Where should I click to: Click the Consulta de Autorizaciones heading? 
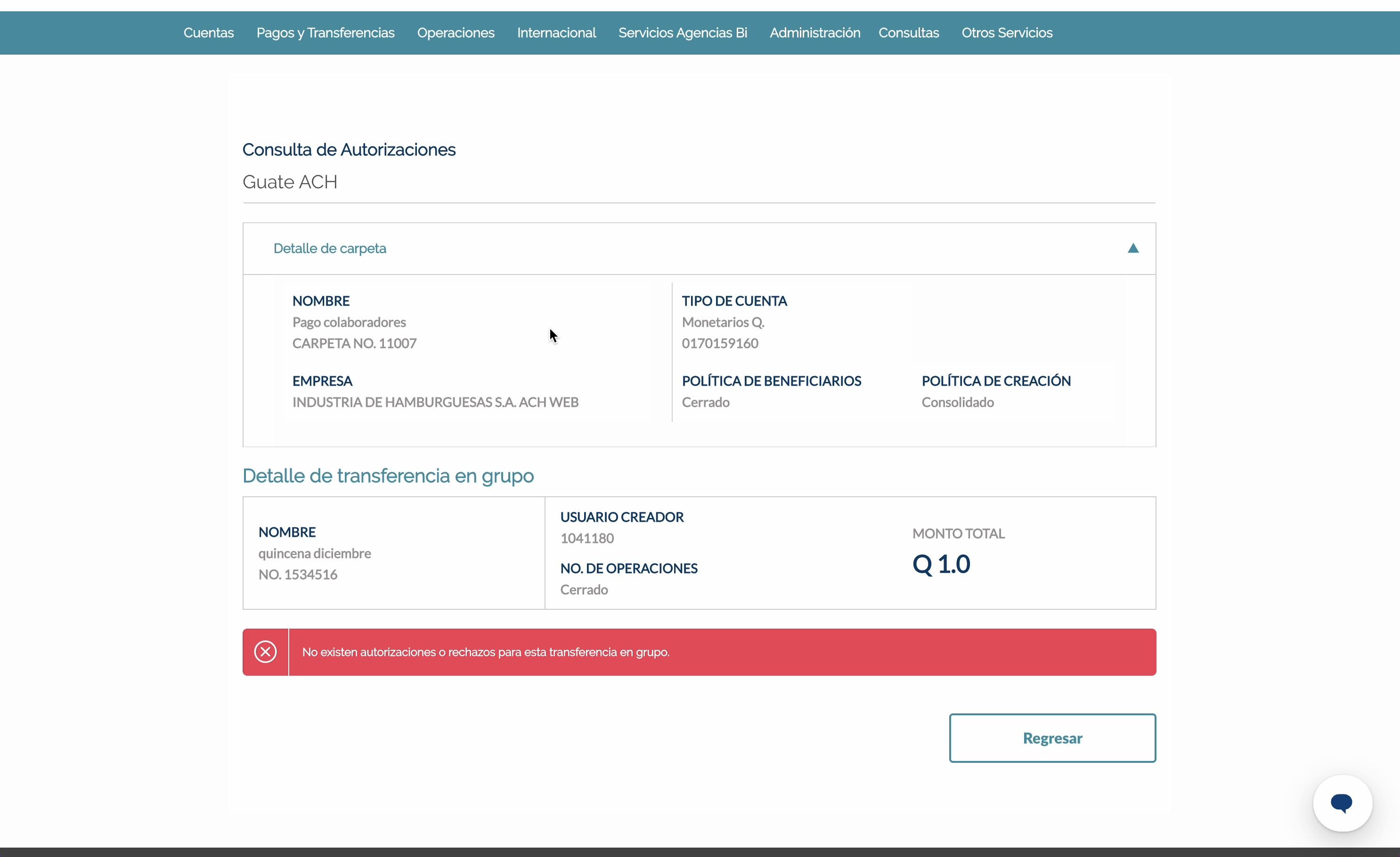(x=349, y=149)
